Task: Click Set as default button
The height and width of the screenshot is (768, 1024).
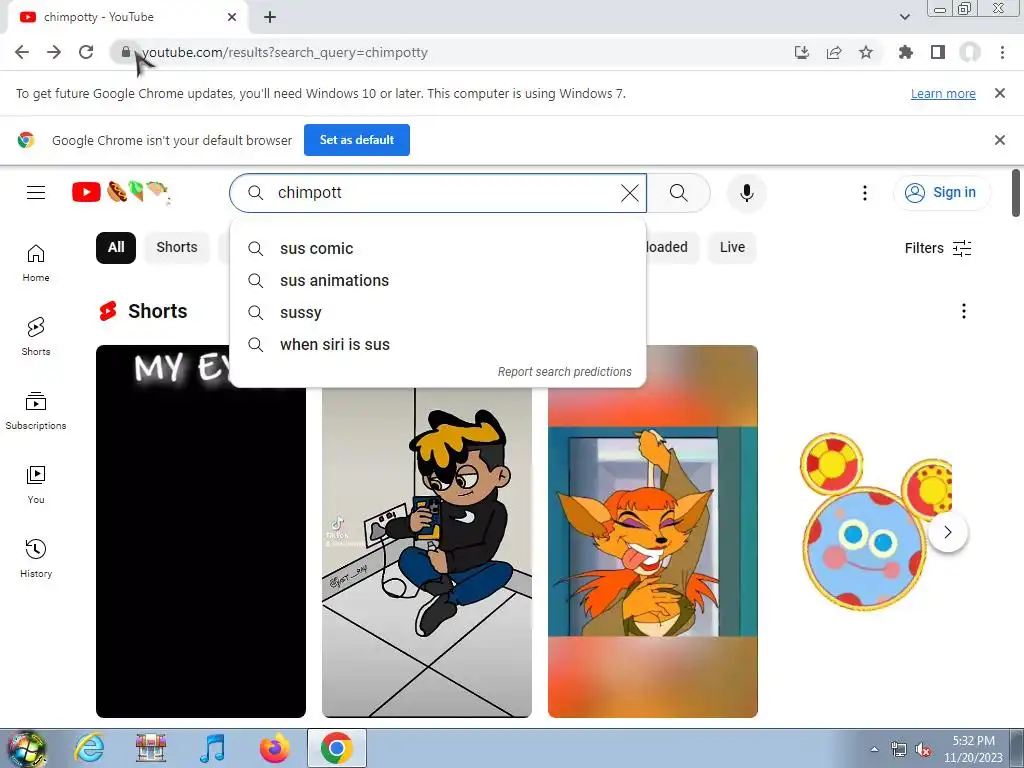Action: pos(357,140)
